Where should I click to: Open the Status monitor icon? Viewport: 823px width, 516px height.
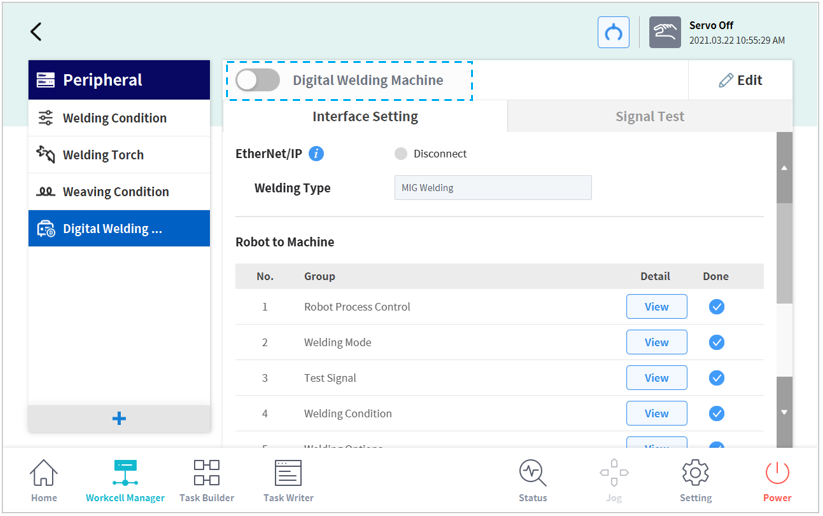(x=532, y=480)
